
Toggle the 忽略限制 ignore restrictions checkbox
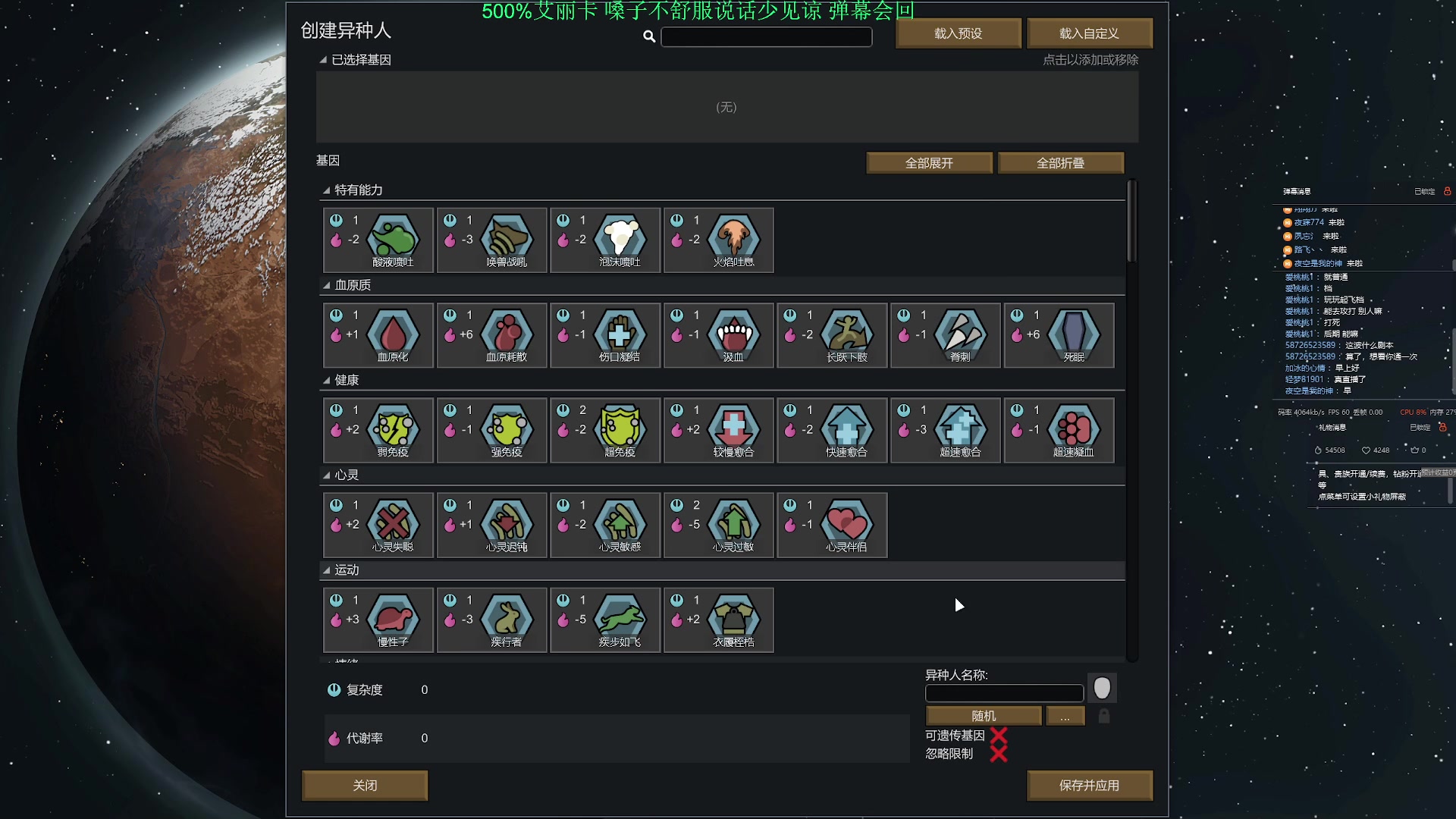pos(999,754)
